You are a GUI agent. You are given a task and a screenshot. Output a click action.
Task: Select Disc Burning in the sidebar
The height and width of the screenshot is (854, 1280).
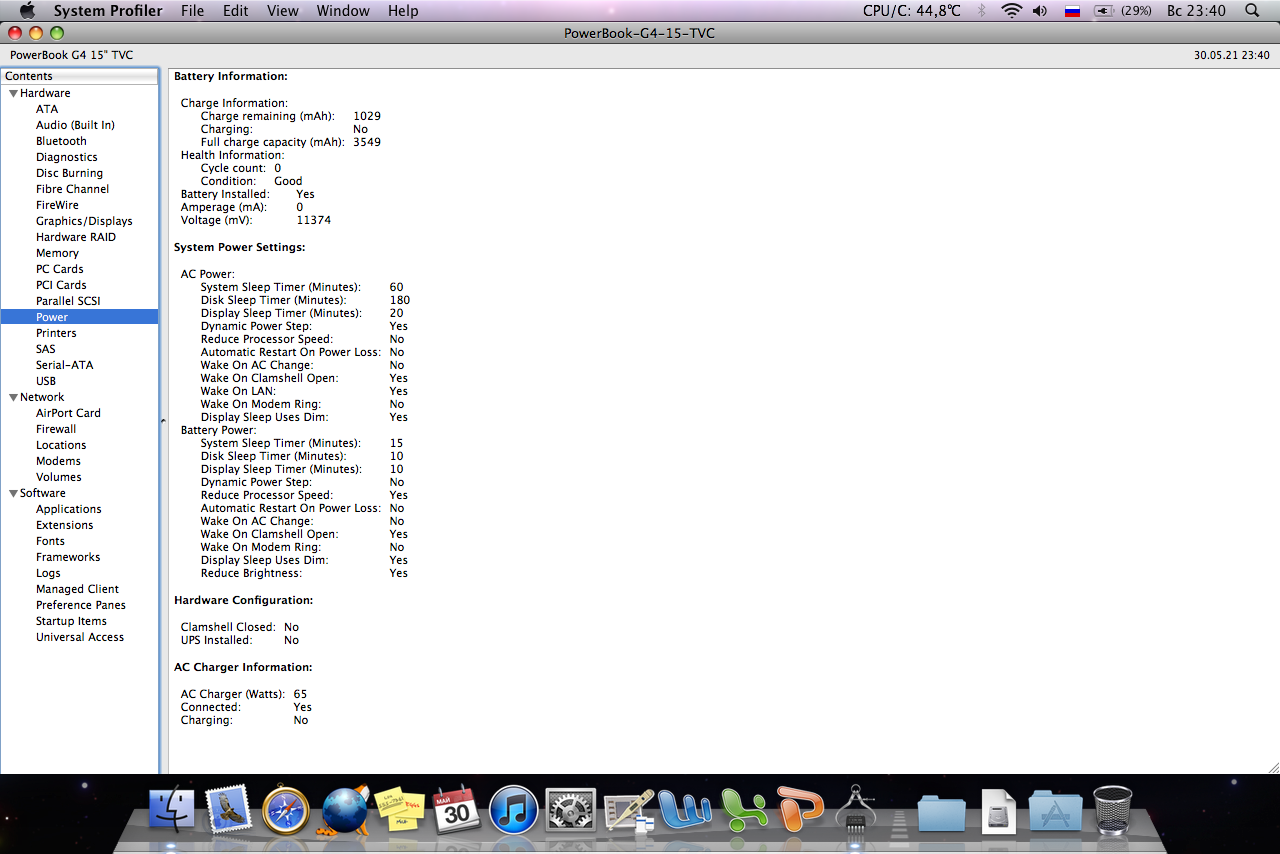tap(79, 173)
